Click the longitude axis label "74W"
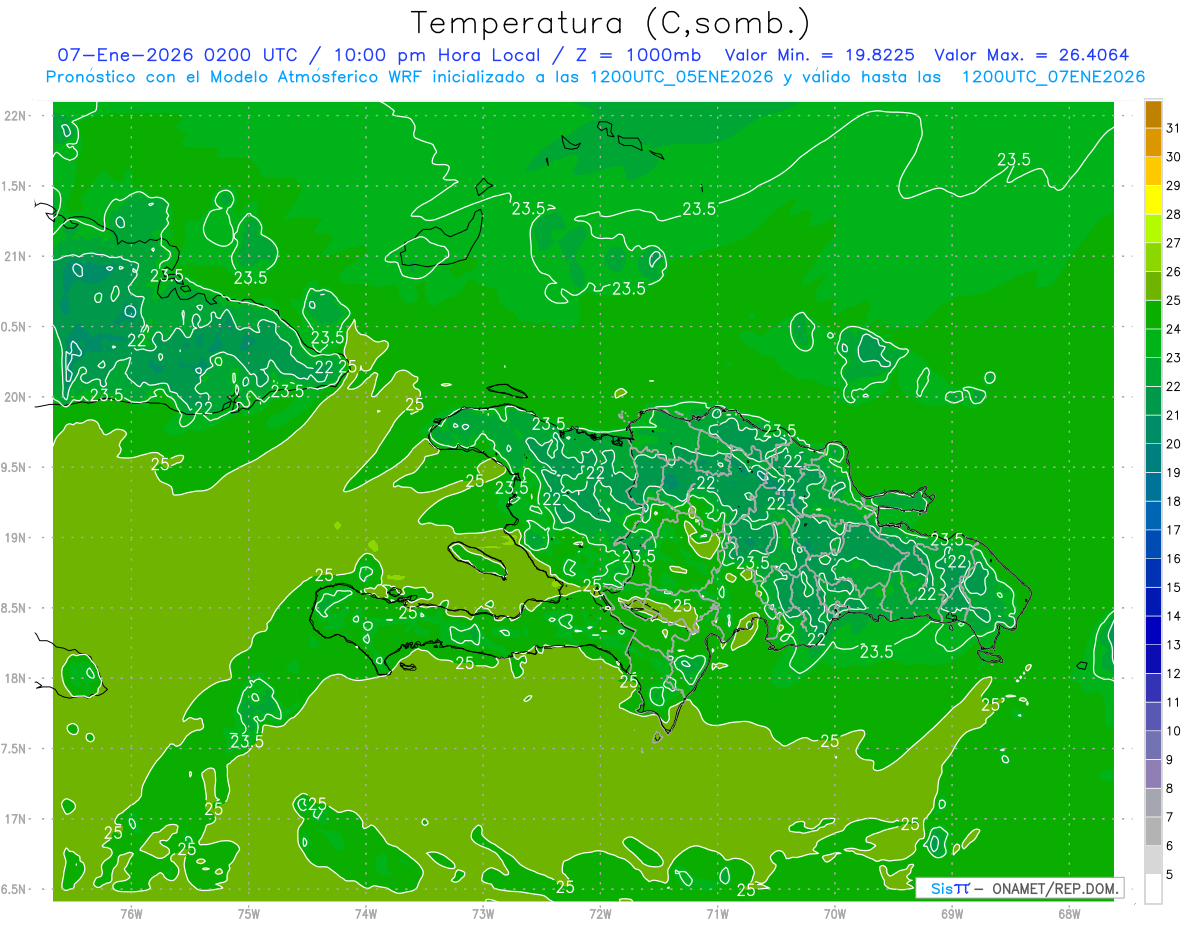 tap(366, 912)
